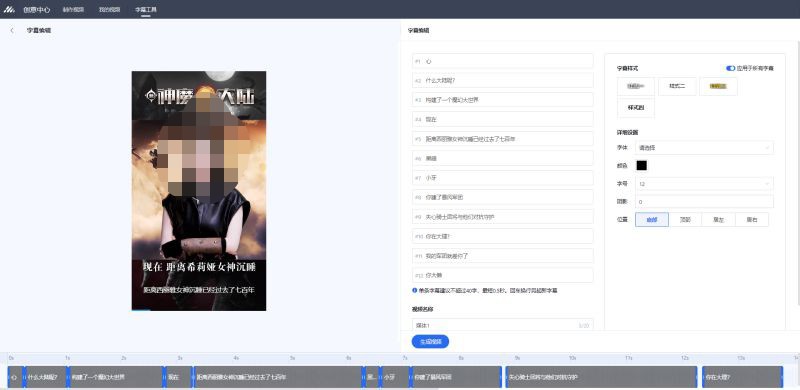Click the 阴影 shadow value field
Screen dimensions: 800x390
[x=704, y=202]
